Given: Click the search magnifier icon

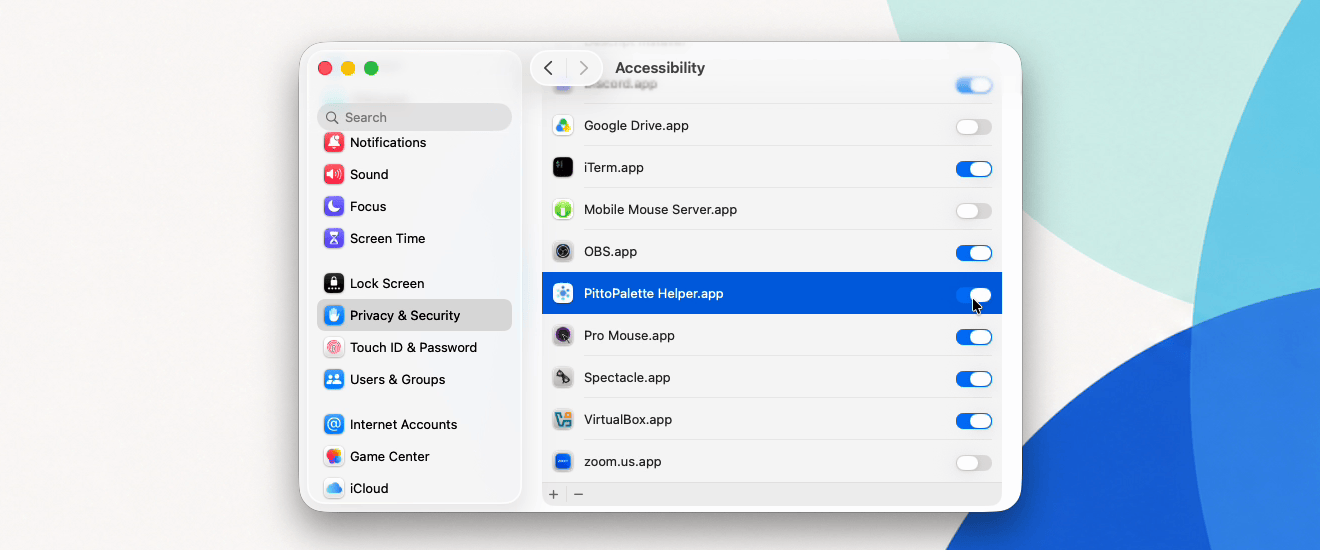Looking at the screenshot, I should pyautogui.click(x=332, y=117).
